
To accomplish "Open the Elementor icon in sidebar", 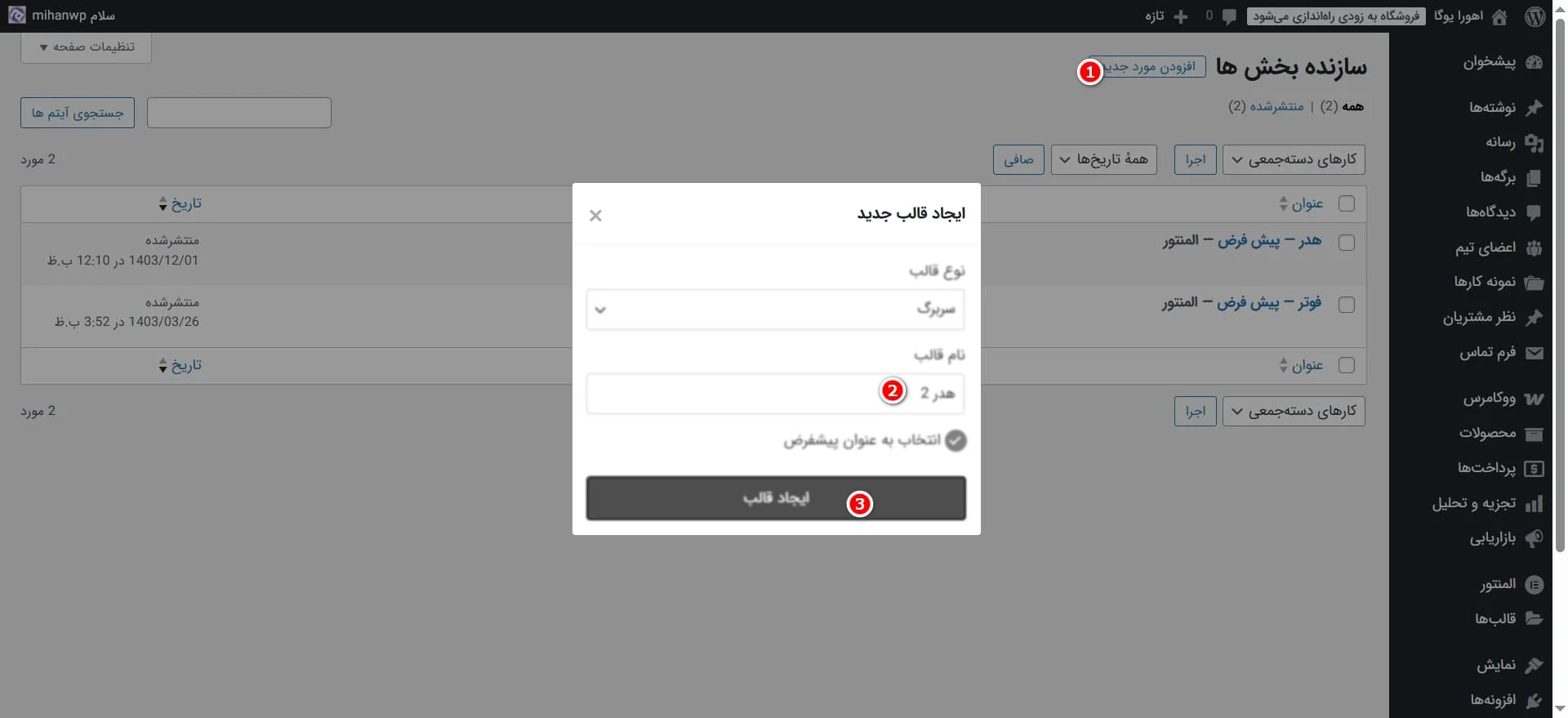I will [1534, 584].
